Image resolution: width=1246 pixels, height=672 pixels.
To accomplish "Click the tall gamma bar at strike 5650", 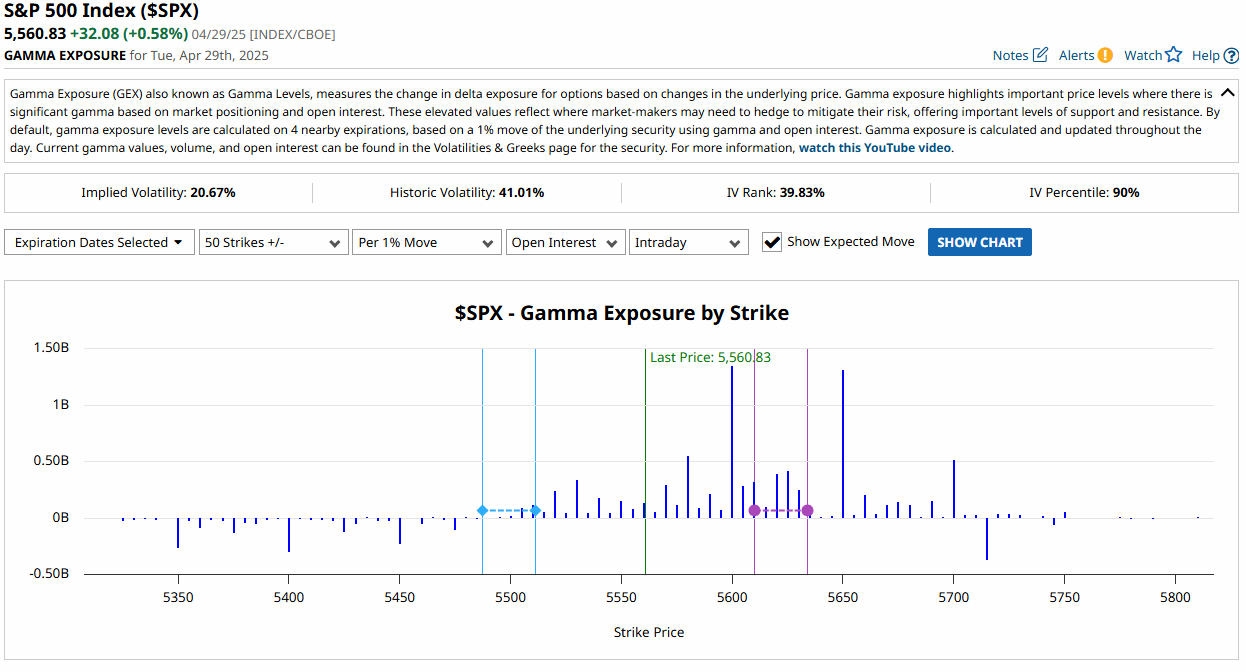I will click(843, 444).
